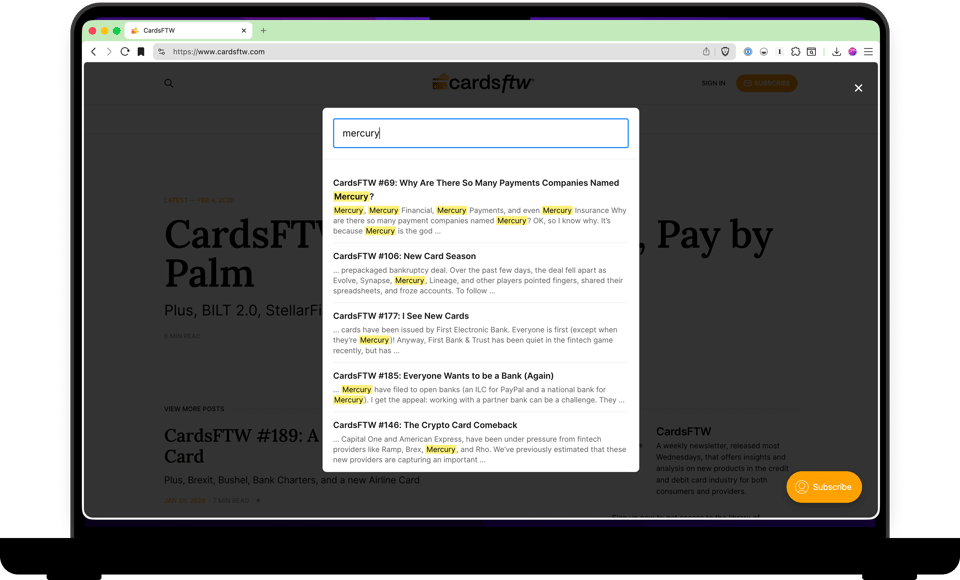The image size is (960, 580).
Task: Click the 'Plus, BILT 2.0' subtitle text
Action: 243,311
